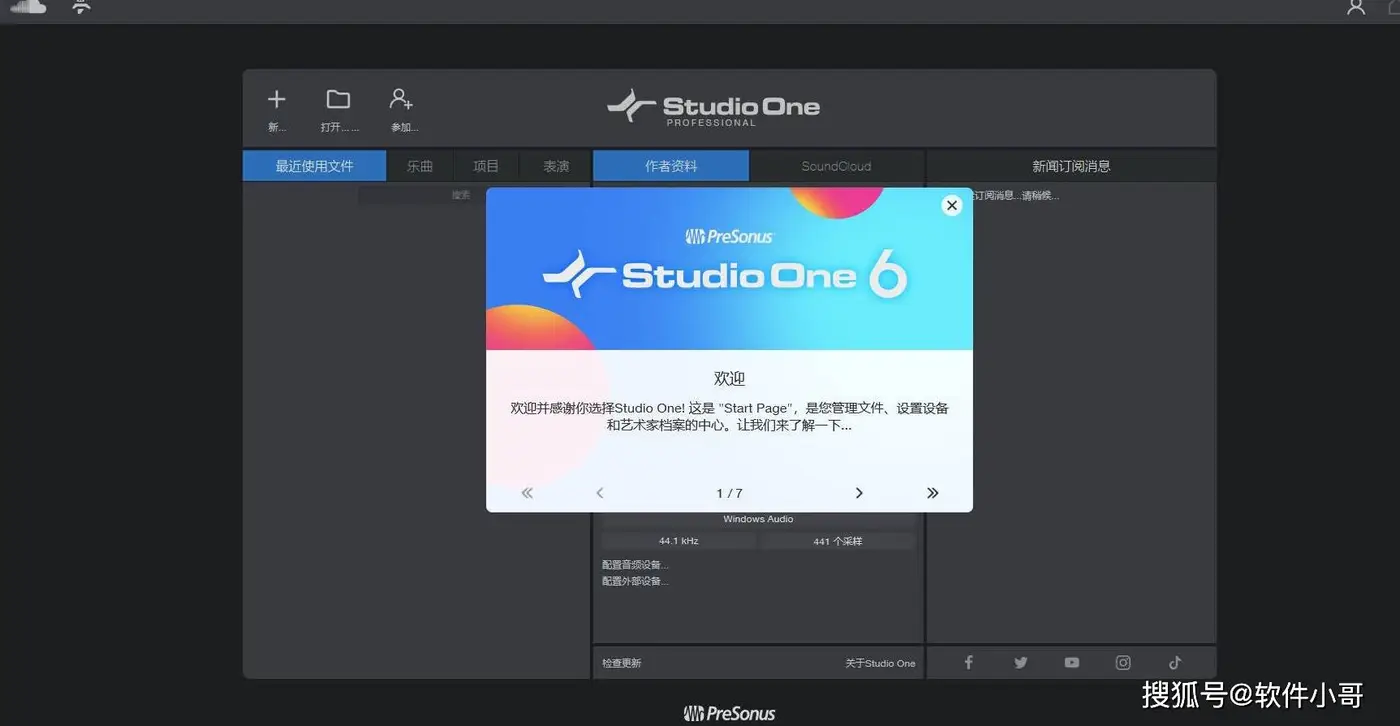Viewport: 1400px width, 726px height.
Task: Switch to the 表演 tab
Action: (x=556, y=166)
